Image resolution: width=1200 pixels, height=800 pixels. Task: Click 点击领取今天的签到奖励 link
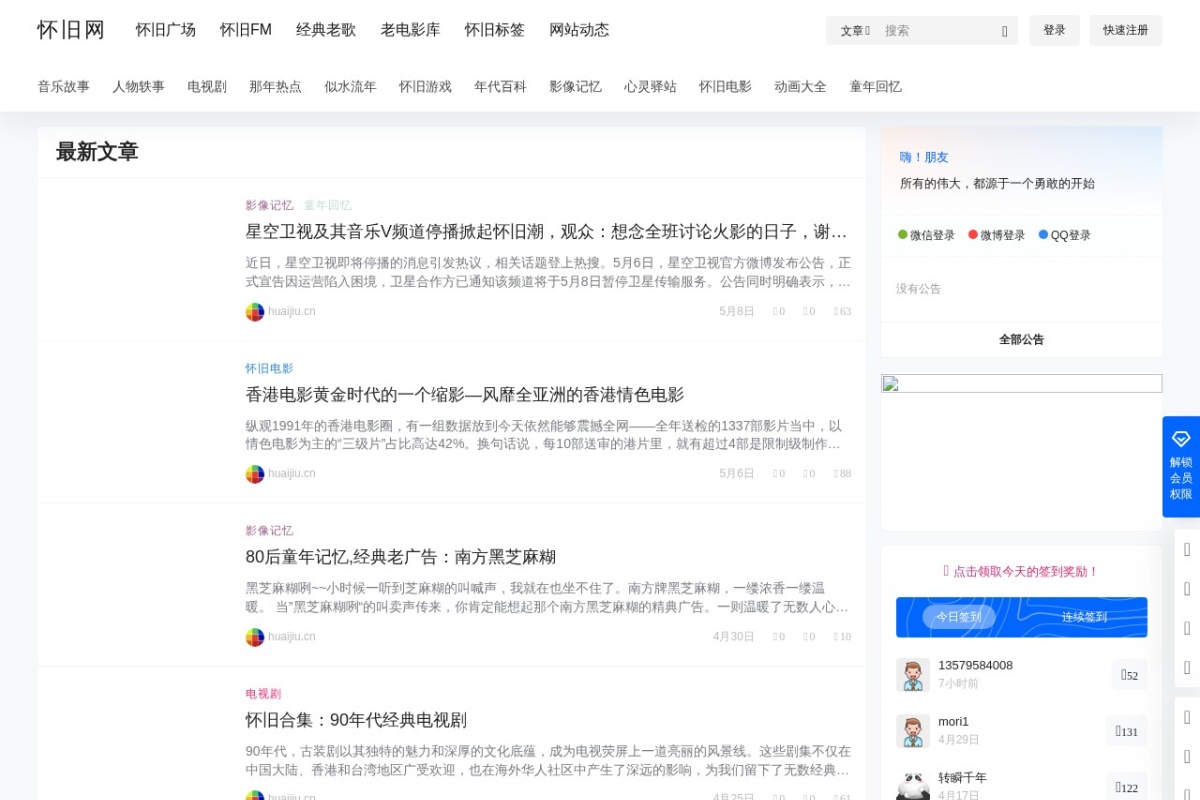click(1021, 572)
